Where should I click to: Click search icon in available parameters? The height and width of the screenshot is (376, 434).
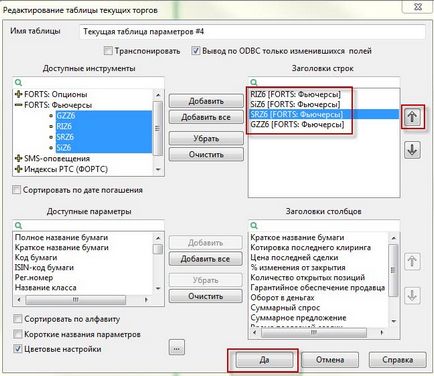pyautogui.click(x=19, y=225)
